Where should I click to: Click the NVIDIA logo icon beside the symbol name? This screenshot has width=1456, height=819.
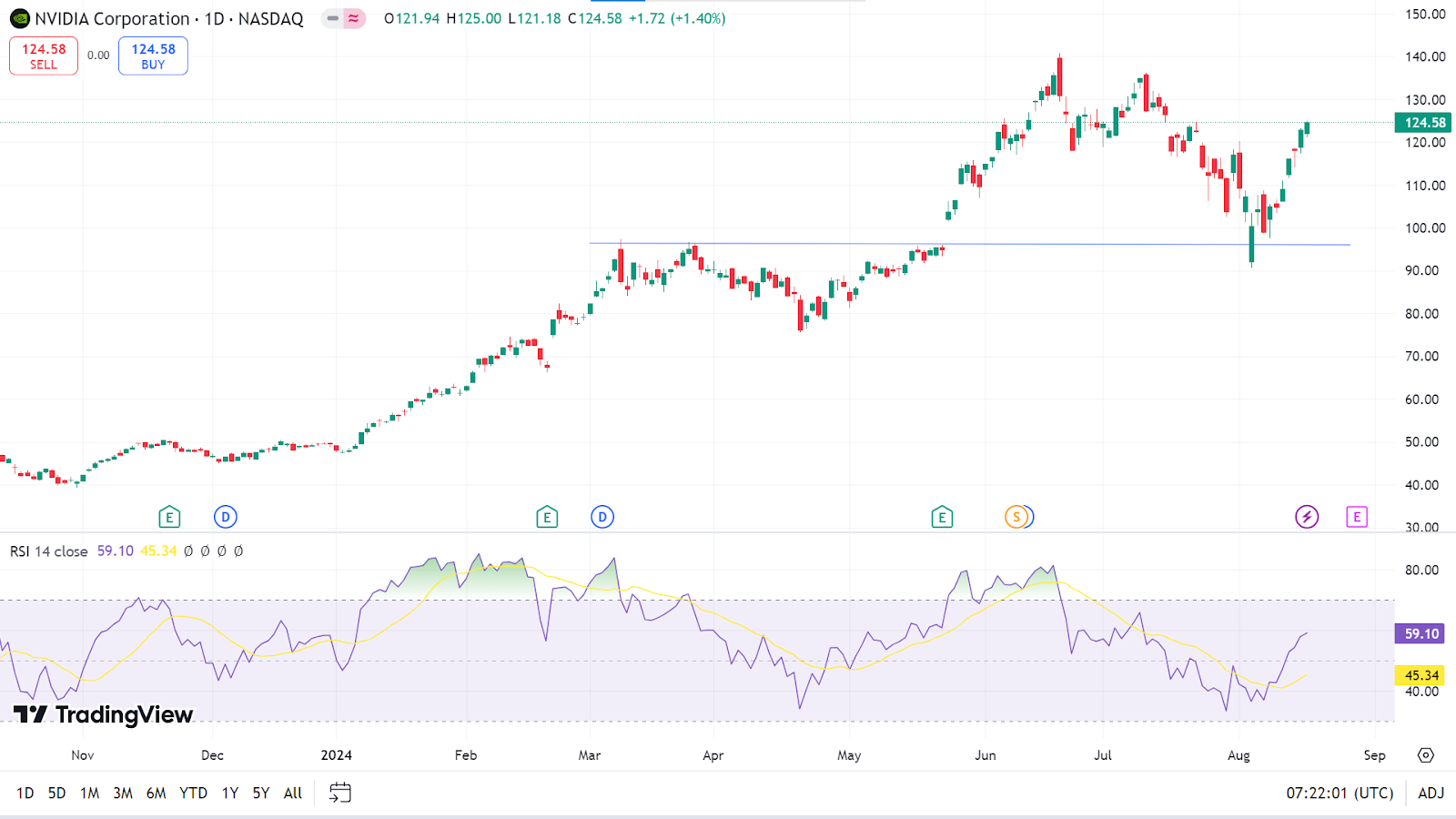click(x=19, y=18)
